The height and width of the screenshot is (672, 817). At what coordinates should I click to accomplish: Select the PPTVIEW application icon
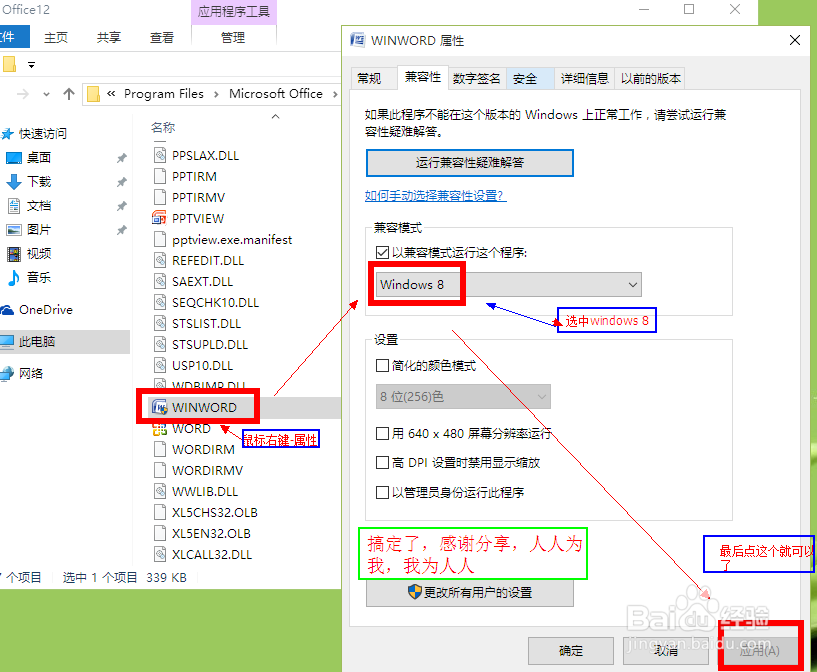pyautogui.click(x=159, y=218)
